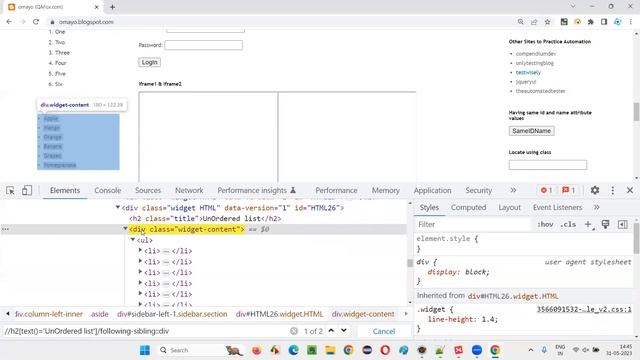
Task: Toggle the .cls class editor
Action: [x=568, y=224]
